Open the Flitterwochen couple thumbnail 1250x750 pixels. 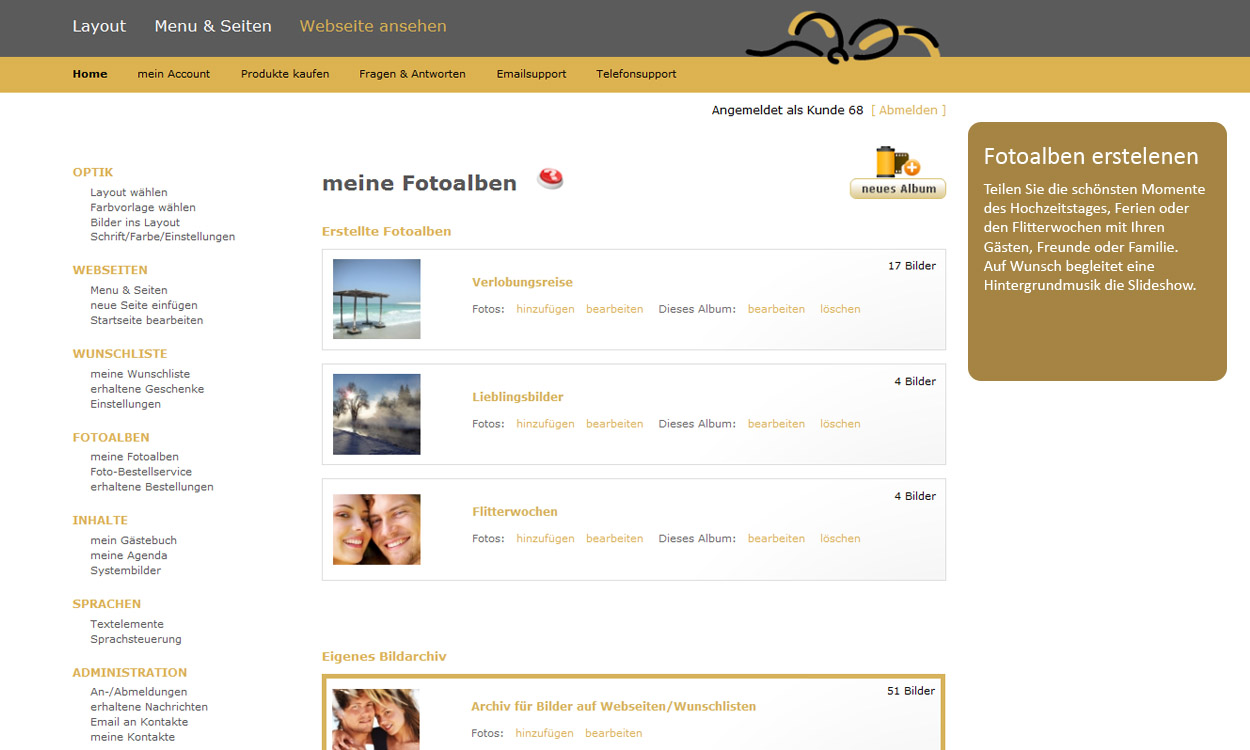coord(376,529)
